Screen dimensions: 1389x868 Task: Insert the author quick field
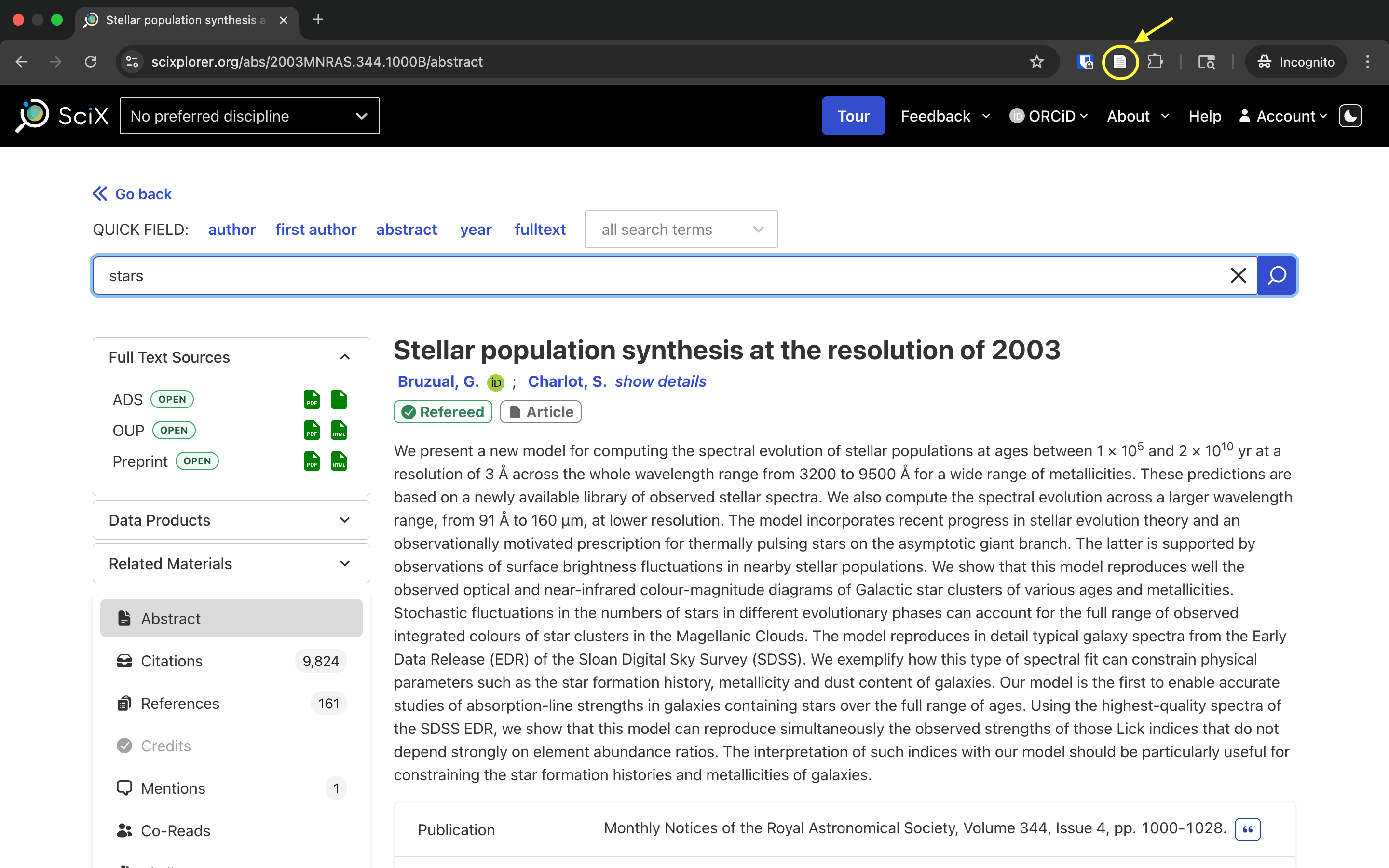[x=232, y=230]
